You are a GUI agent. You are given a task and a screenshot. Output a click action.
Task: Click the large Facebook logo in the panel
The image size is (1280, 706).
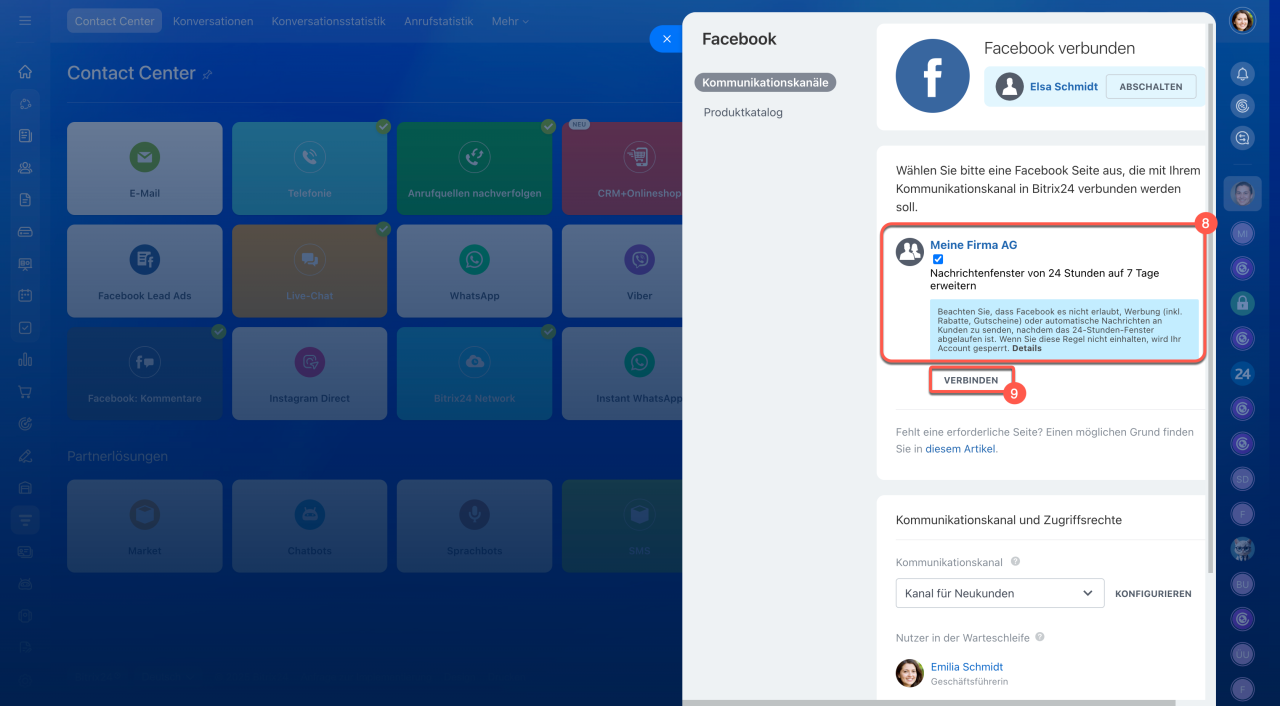pyautogui.click(x=932, y=76)
